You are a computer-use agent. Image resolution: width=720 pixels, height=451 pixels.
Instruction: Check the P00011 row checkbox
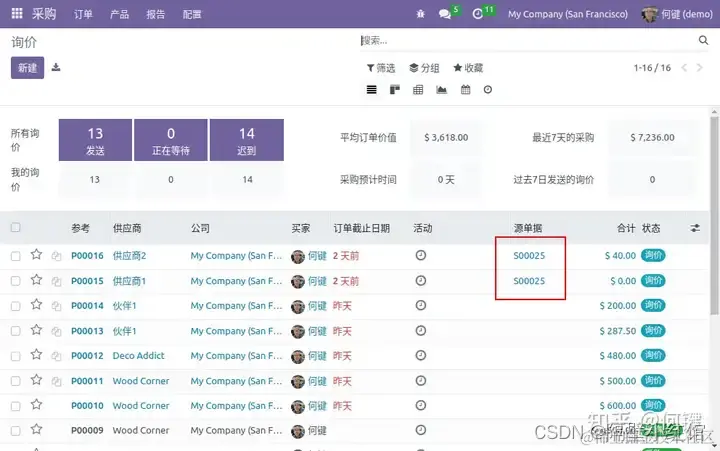16,381
